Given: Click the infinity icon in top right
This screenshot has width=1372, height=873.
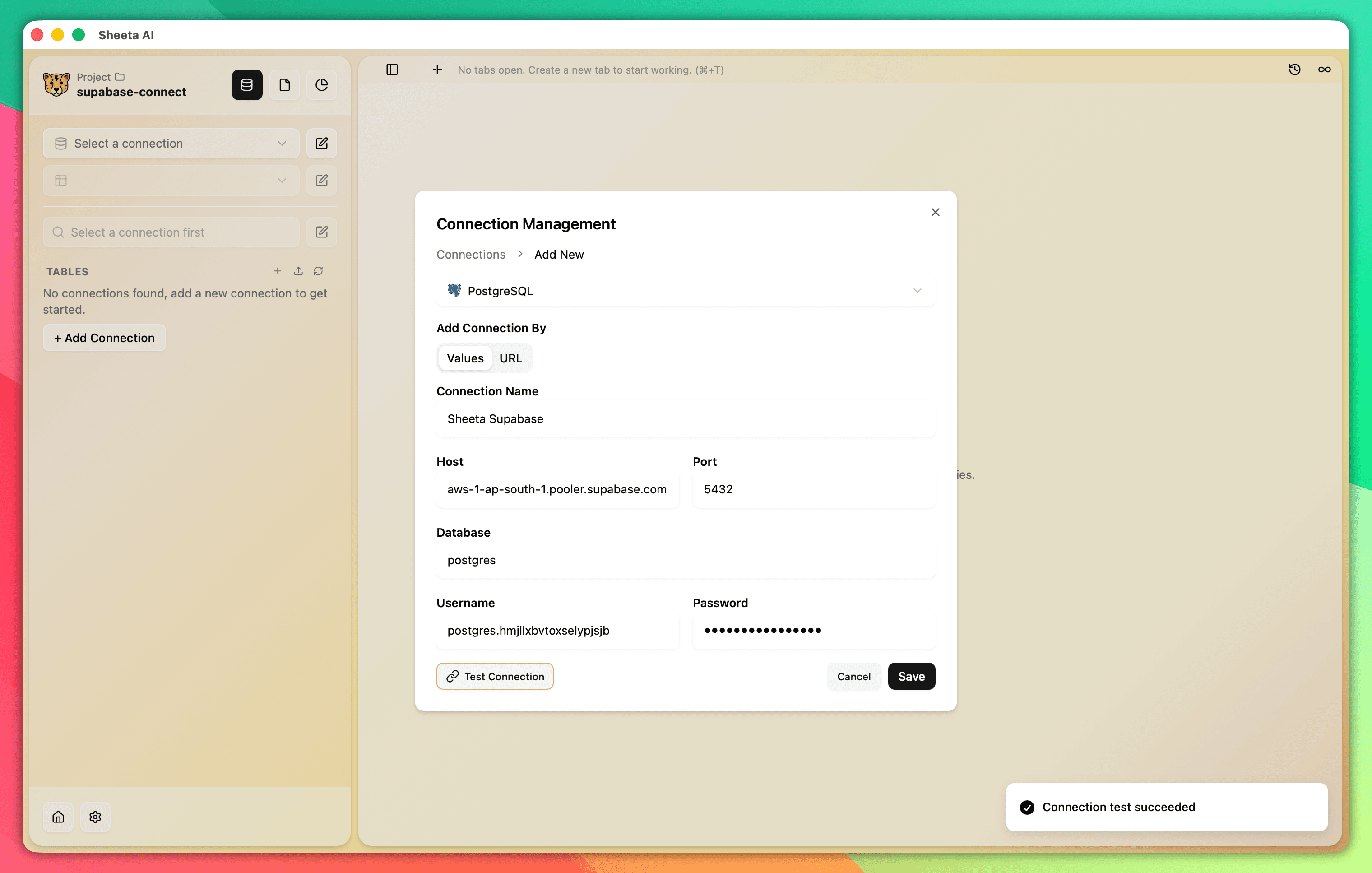Looking at the screenshot, I should pos(1324,70).
